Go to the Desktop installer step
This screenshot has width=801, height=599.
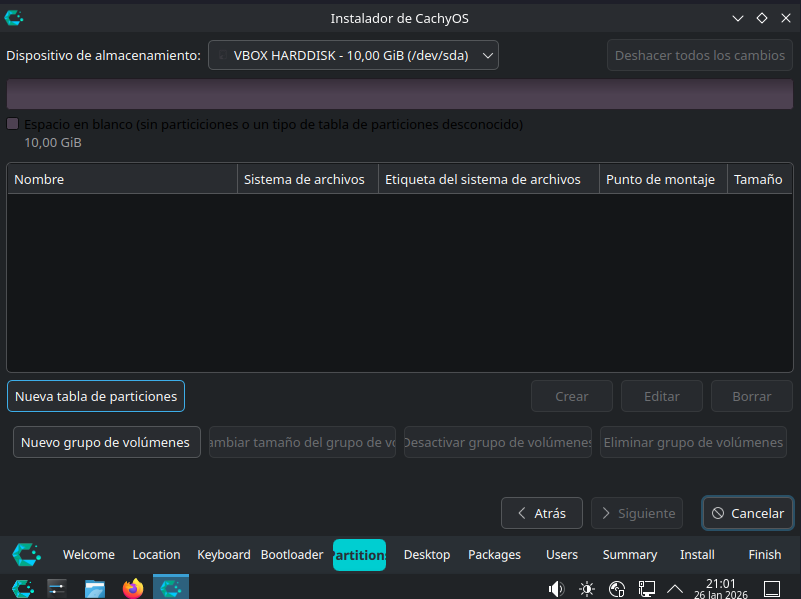tap(427, 554)
